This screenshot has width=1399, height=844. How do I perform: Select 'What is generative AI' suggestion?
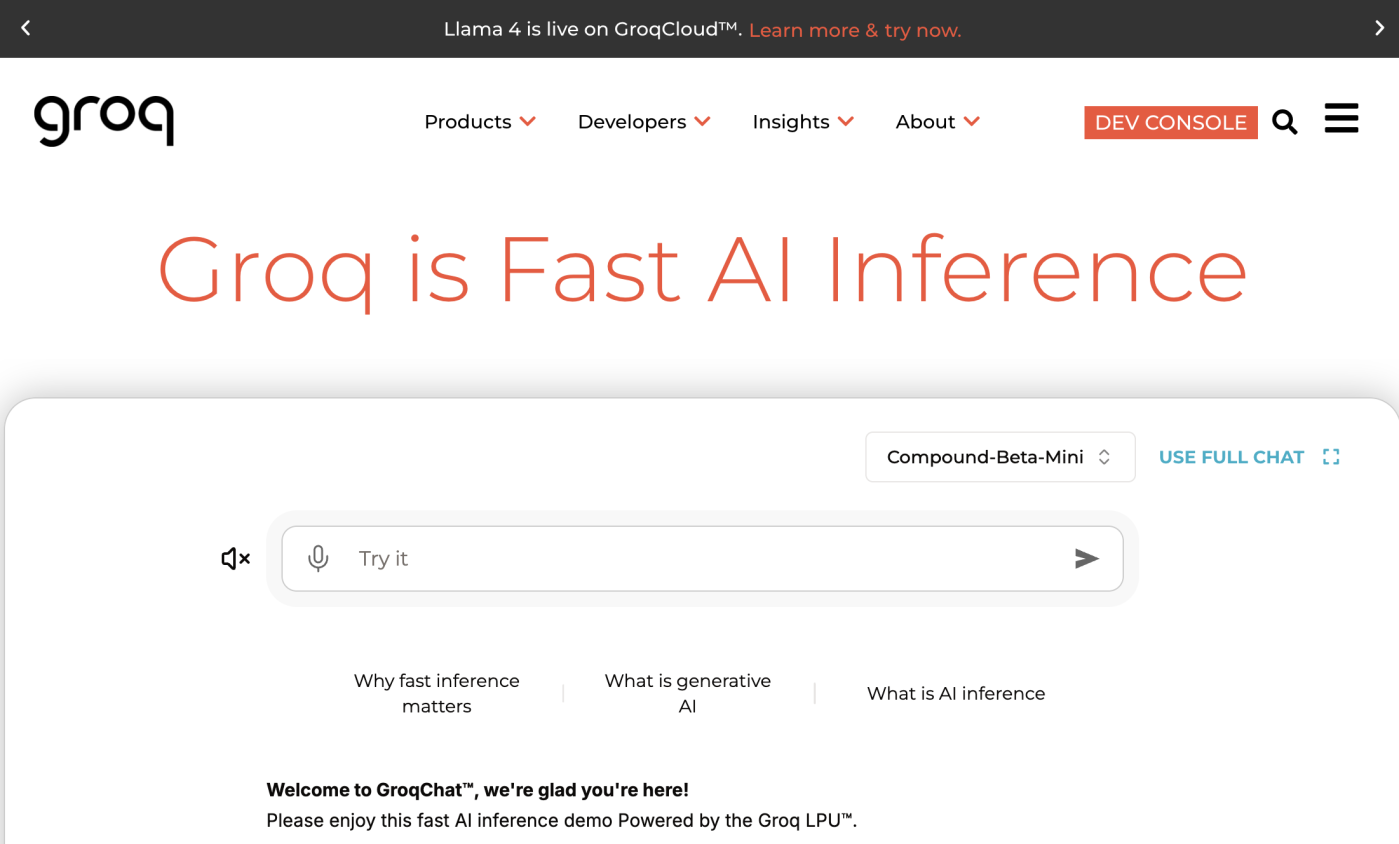click(x=688, y=693)
